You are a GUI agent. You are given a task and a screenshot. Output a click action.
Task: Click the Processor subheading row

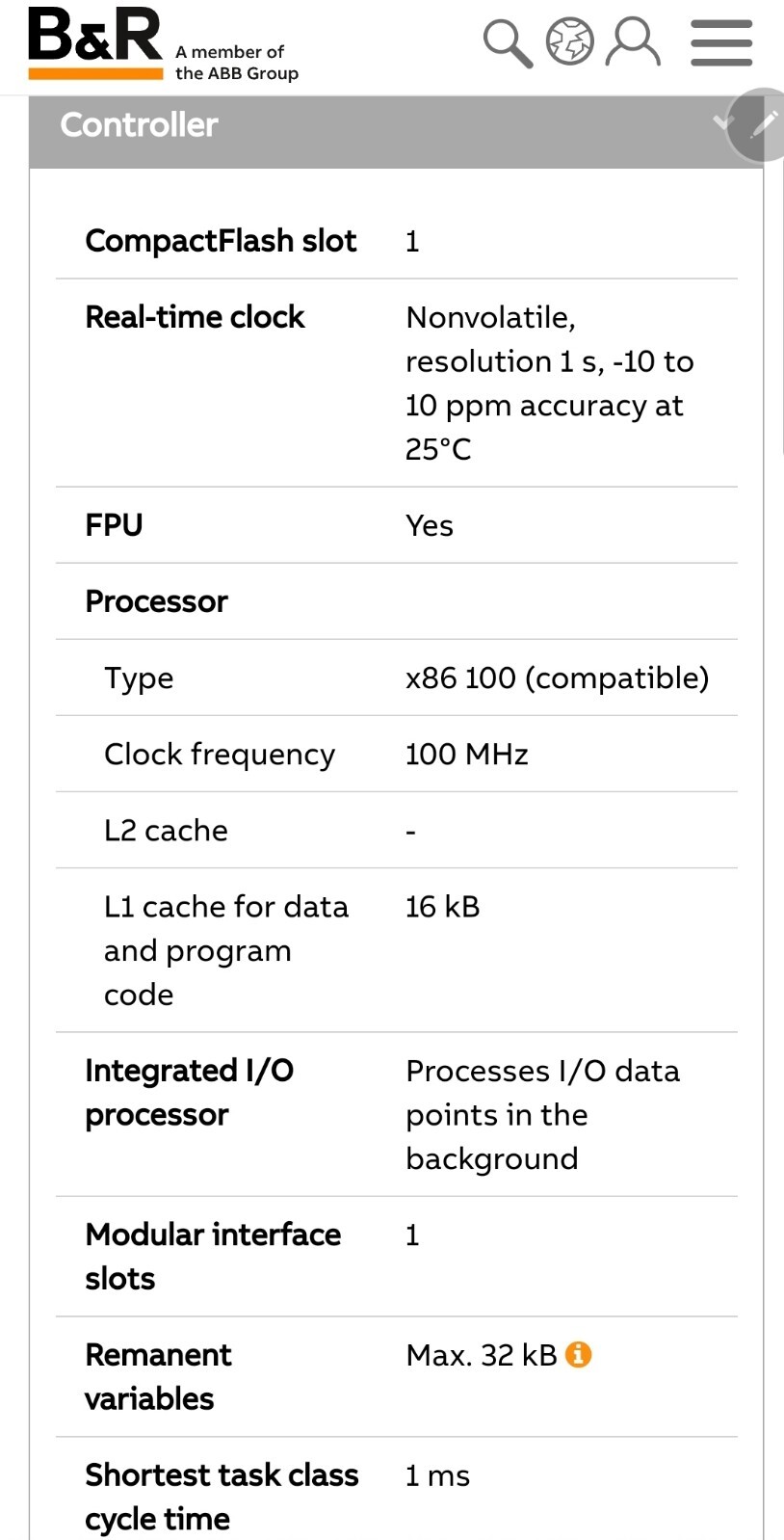click(x=397, y=601)
